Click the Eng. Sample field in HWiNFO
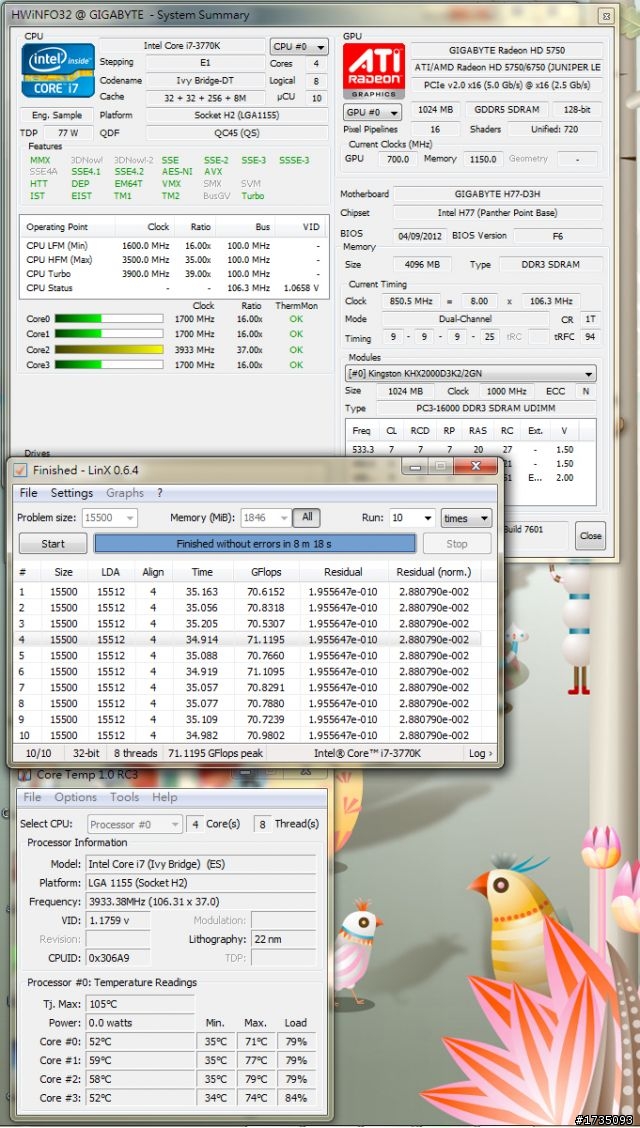Screen dimensions: 640x1128 [x=57, y=115]
